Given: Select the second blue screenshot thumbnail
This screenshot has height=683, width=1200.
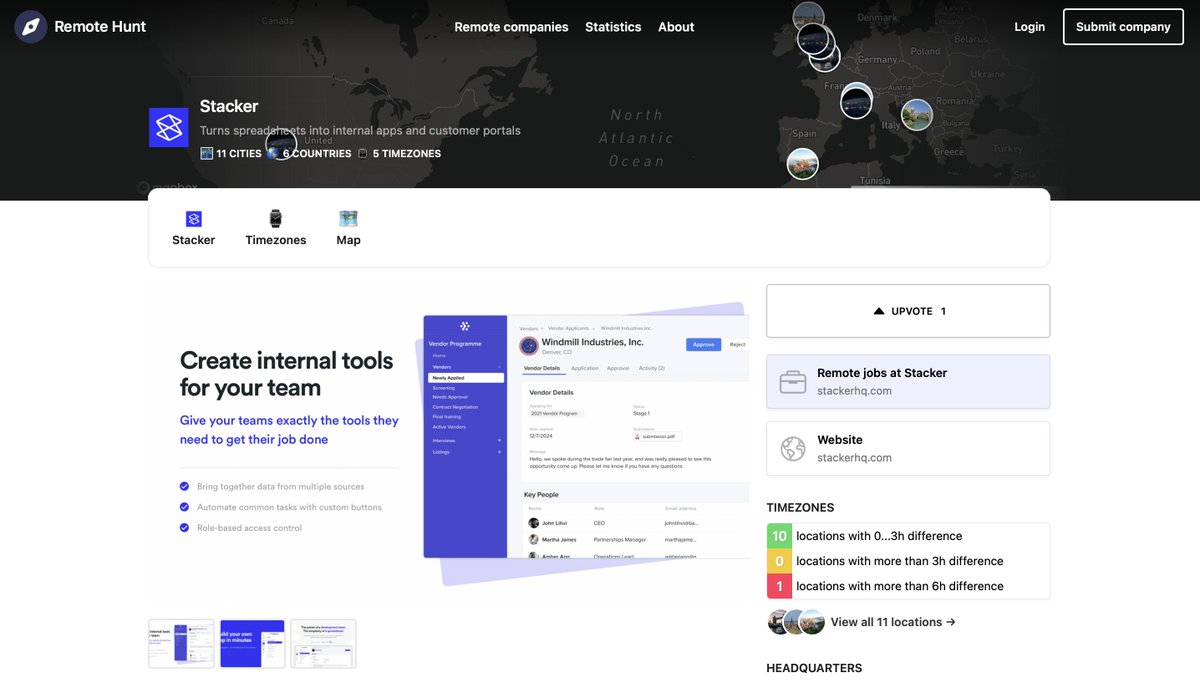Looking at the screenshot, I should click(252, 644).
